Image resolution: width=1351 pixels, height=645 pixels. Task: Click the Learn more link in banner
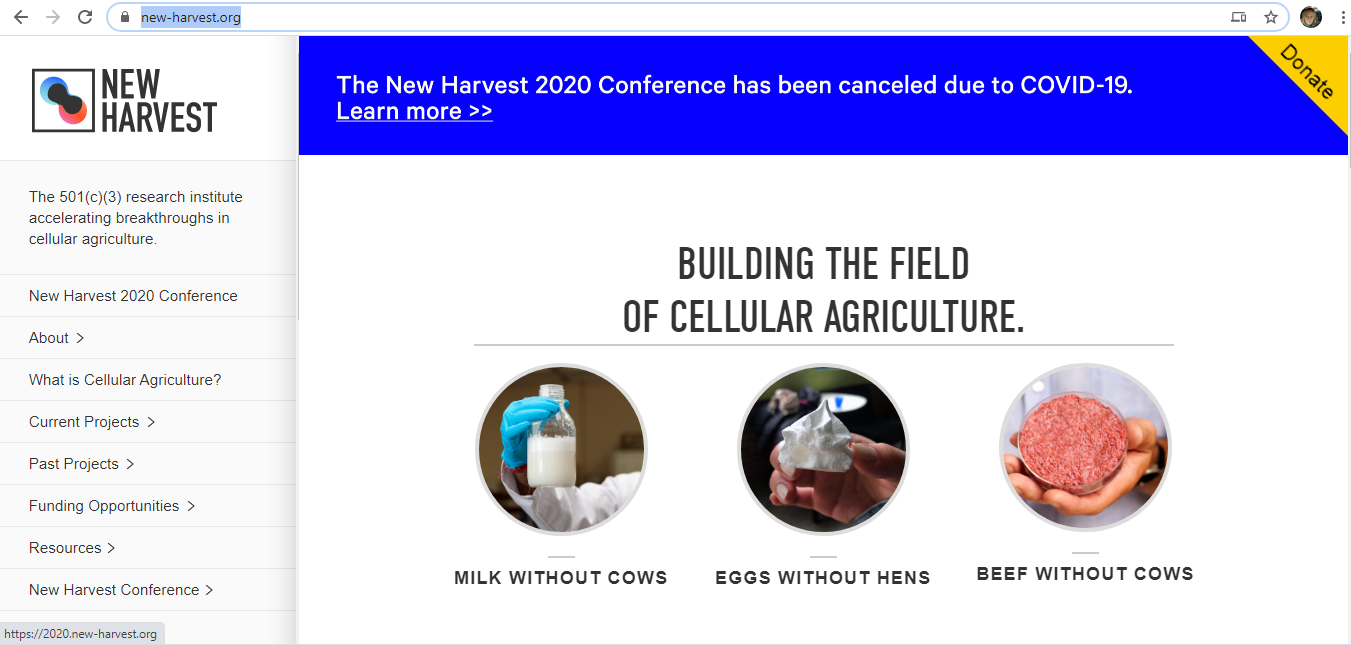point(414,111)
